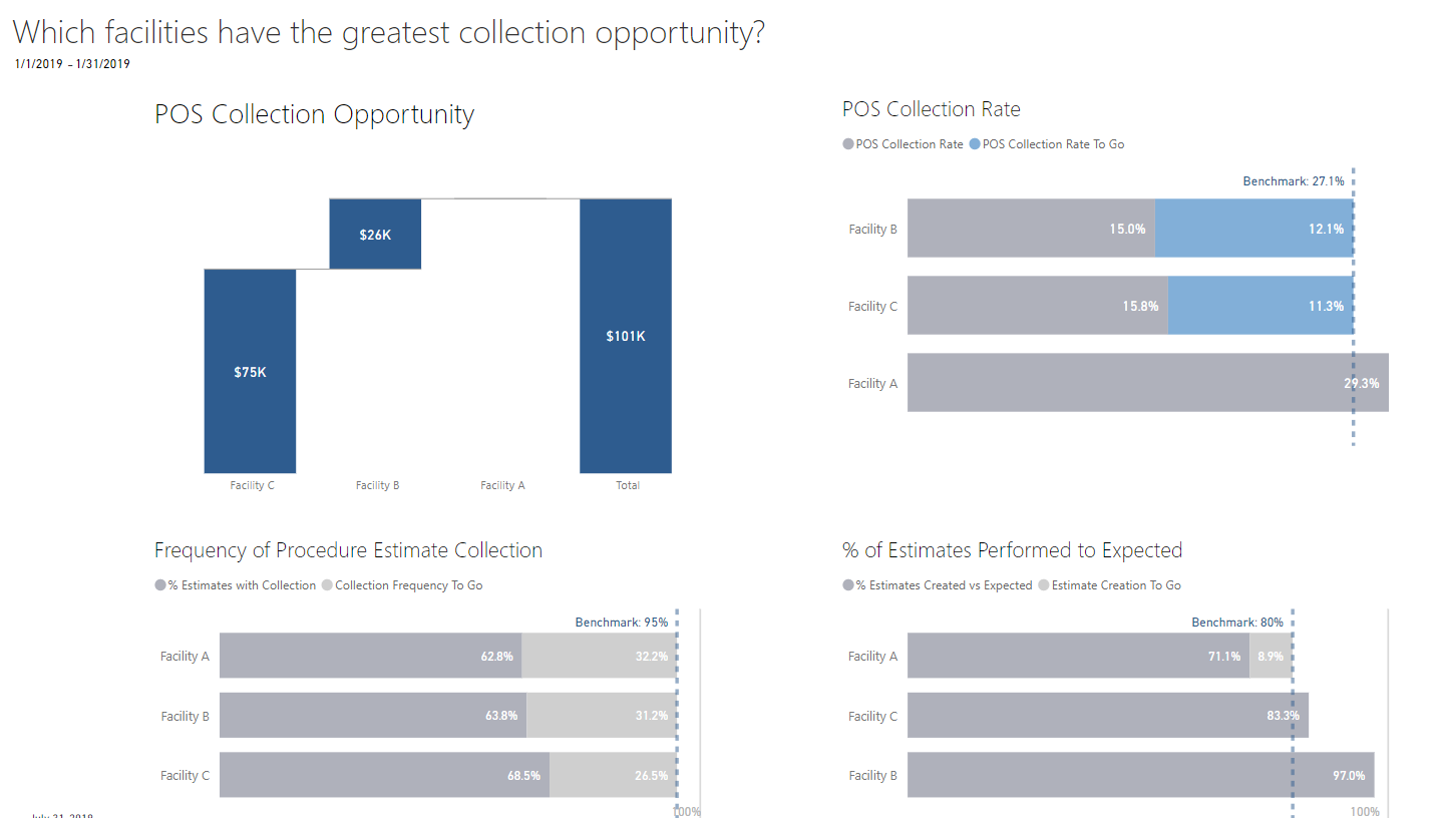Select Facility C 11.3% rate to go bar
The image size is (1443, 818).
tap(1260, 306)
